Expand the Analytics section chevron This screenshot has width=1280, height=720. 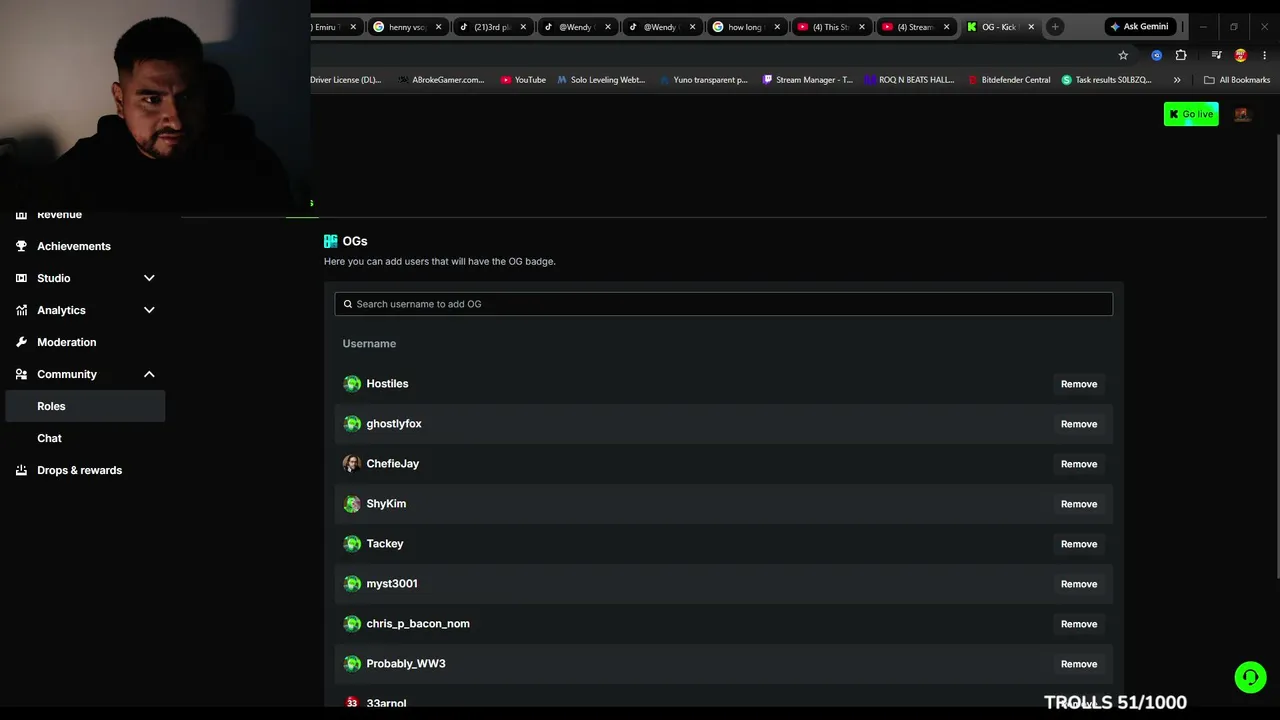(149, 310)
